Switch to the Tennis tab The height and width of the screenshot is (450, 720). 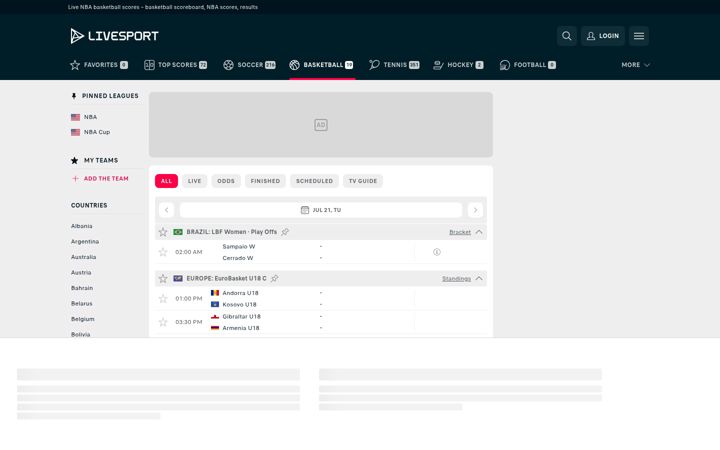tap(394, 65)
